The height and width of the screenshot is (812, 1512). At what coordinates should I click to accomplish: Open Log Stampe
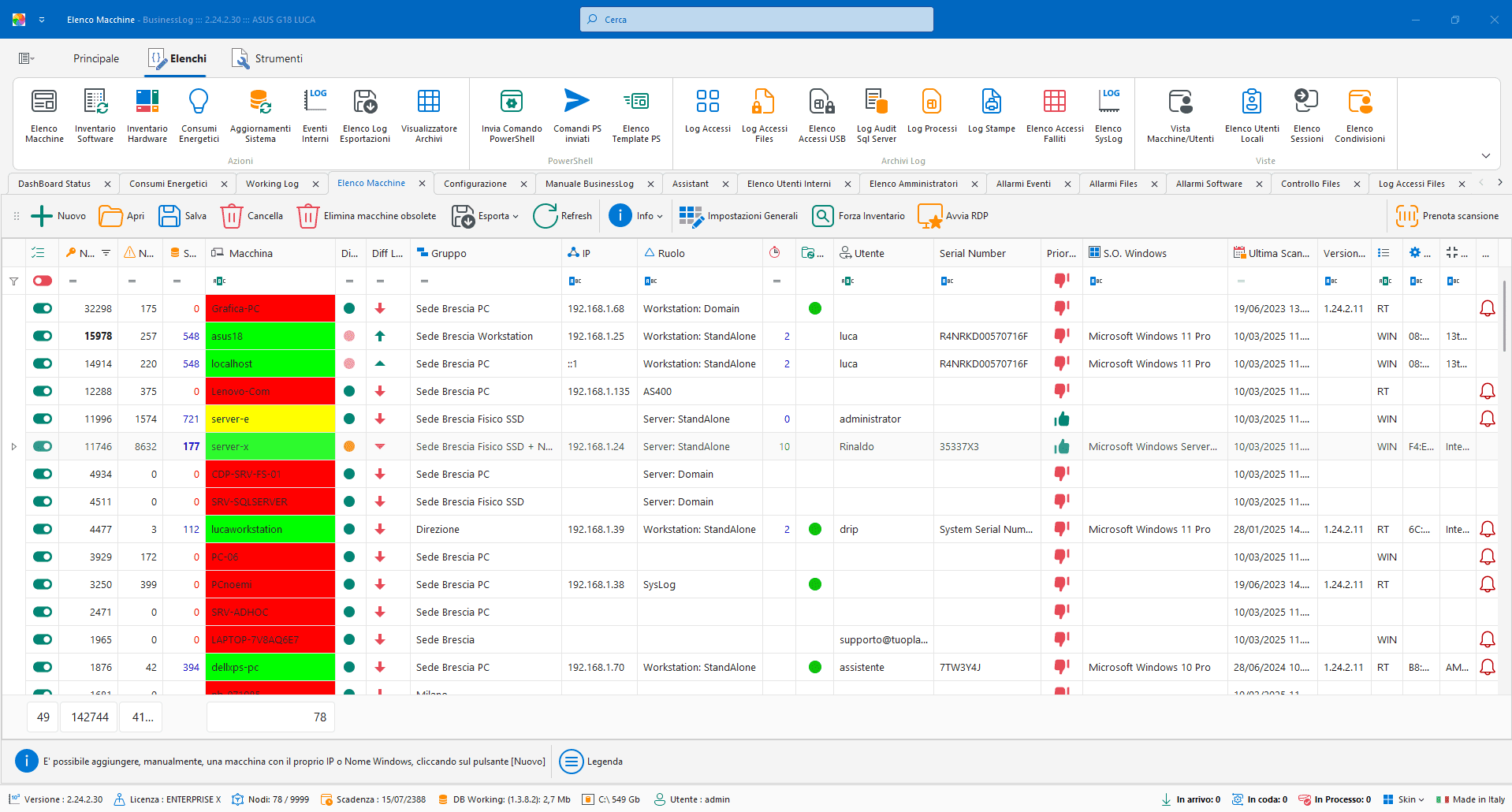992,111
